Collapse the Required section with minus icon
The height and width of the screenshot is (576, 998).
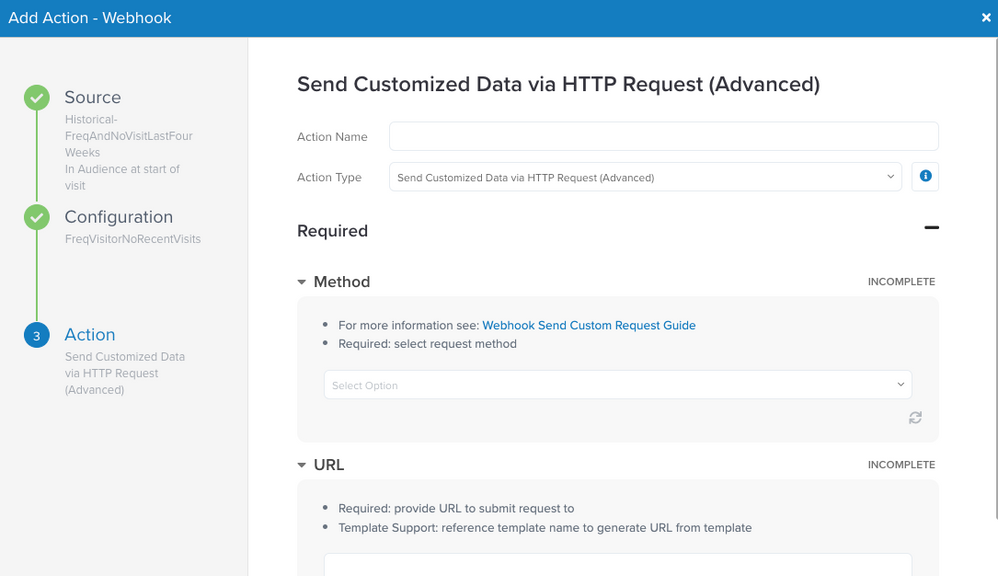pyautogui.click(x=931, y=228)
